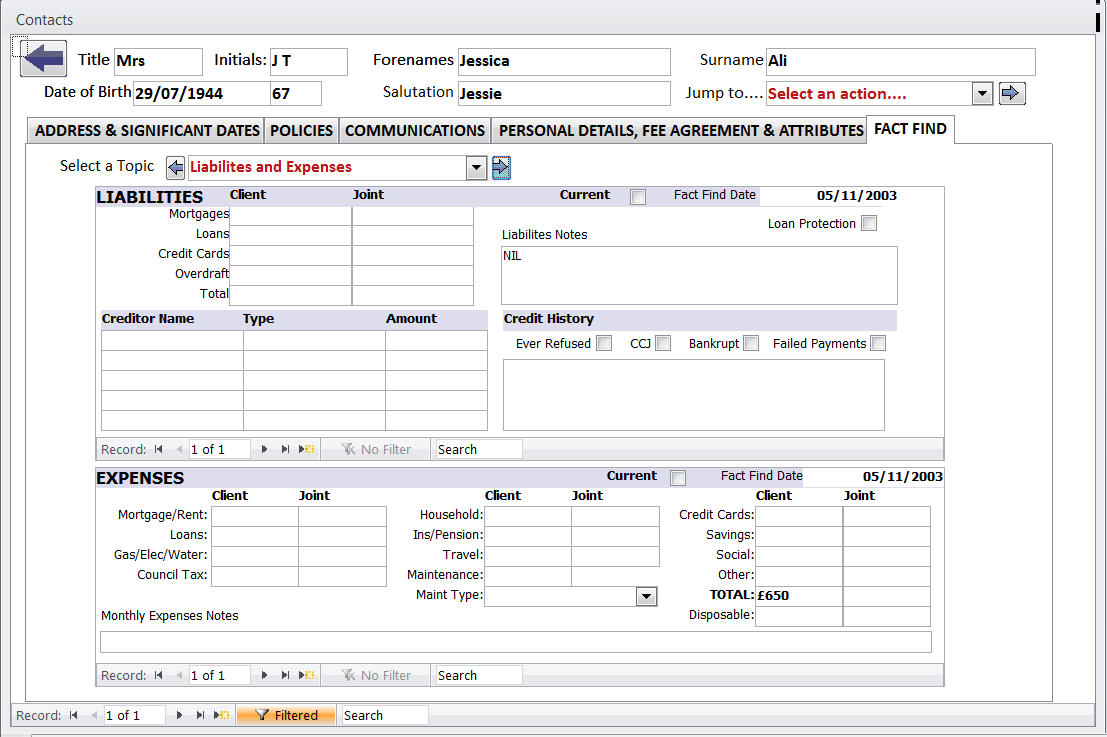
Task: Go to previous record in Expenses navigator
Action: pos(179,675)
